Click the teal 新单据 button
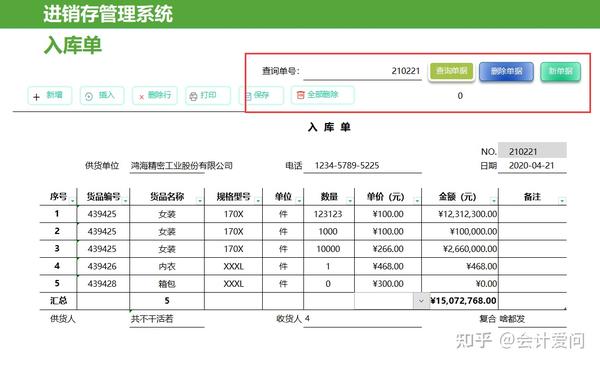Viewport: 600px width, 365px height. coord(561,72)
